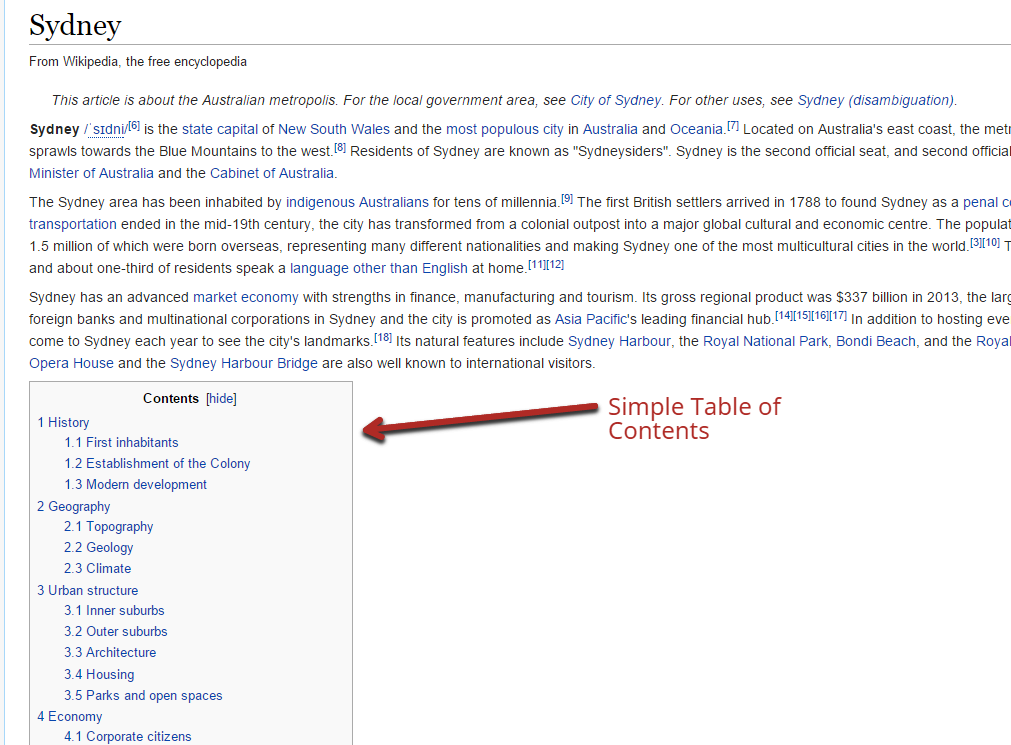The height and width of the screenshot is (745, 1011).
Task: Open '4.1 Corporate citizens' contents link
Action: point(128,737)
